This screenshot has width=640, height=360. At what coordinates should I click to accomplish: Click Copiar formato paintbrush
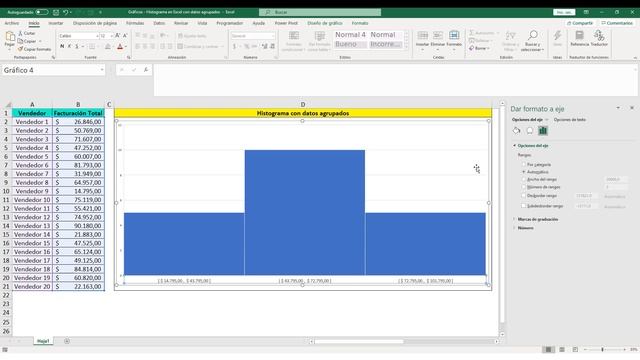20,49
